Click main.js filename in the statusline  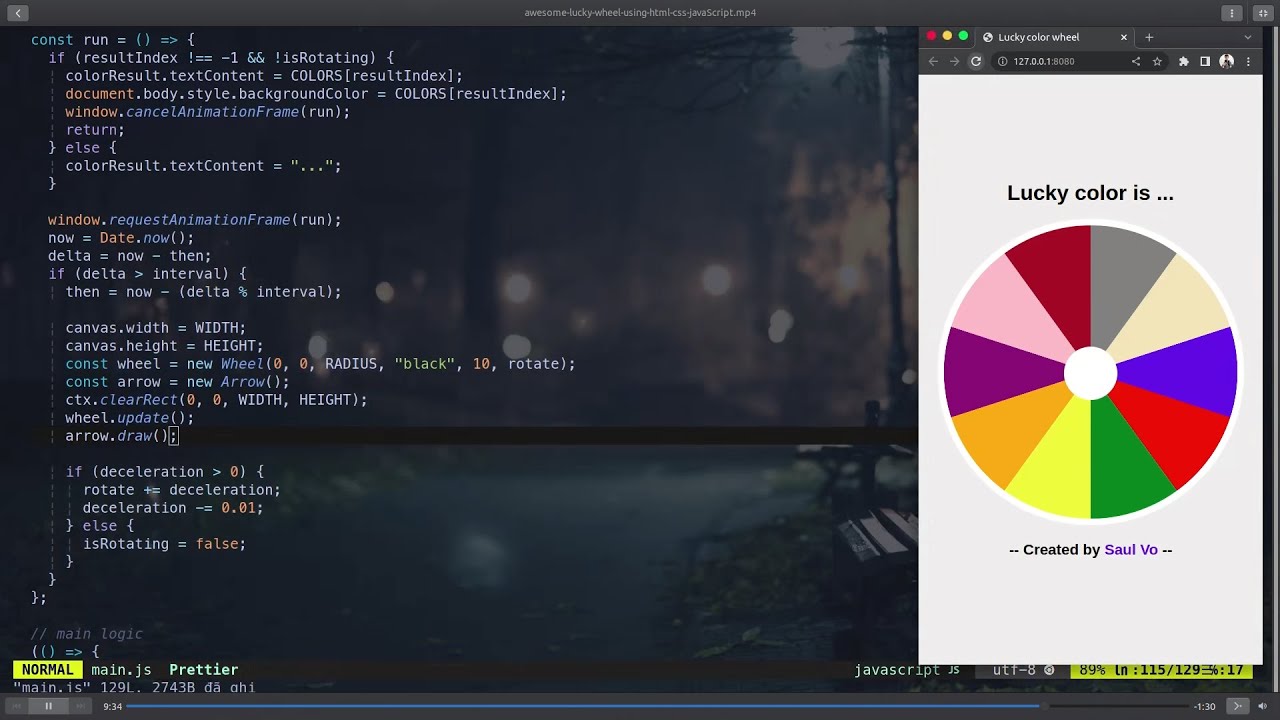click(x=121, y=670)
